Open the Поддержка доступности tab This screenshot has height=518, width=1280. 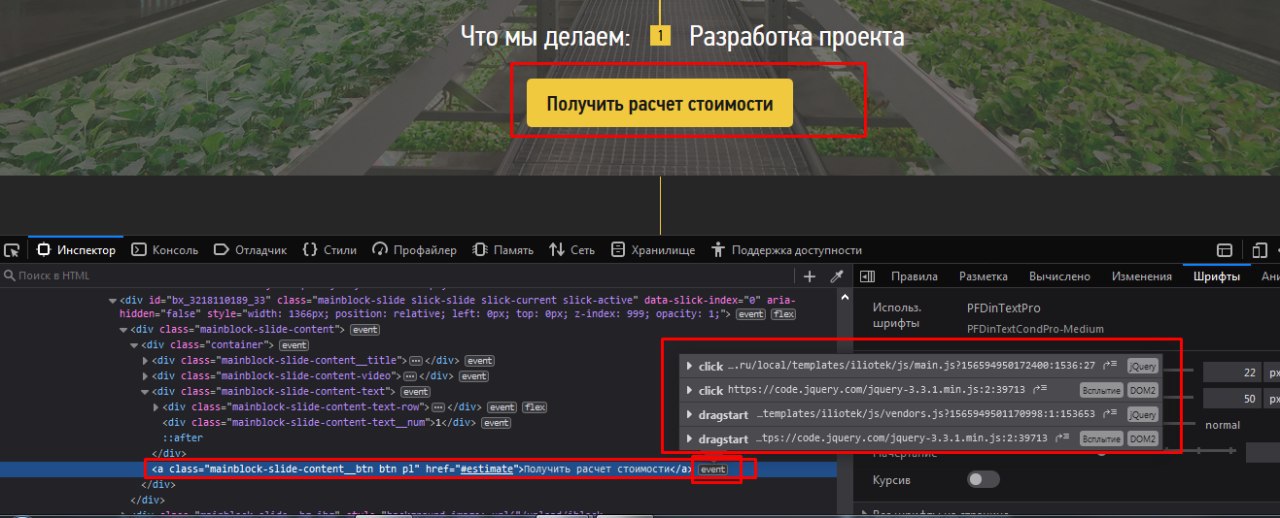point(786,250)
